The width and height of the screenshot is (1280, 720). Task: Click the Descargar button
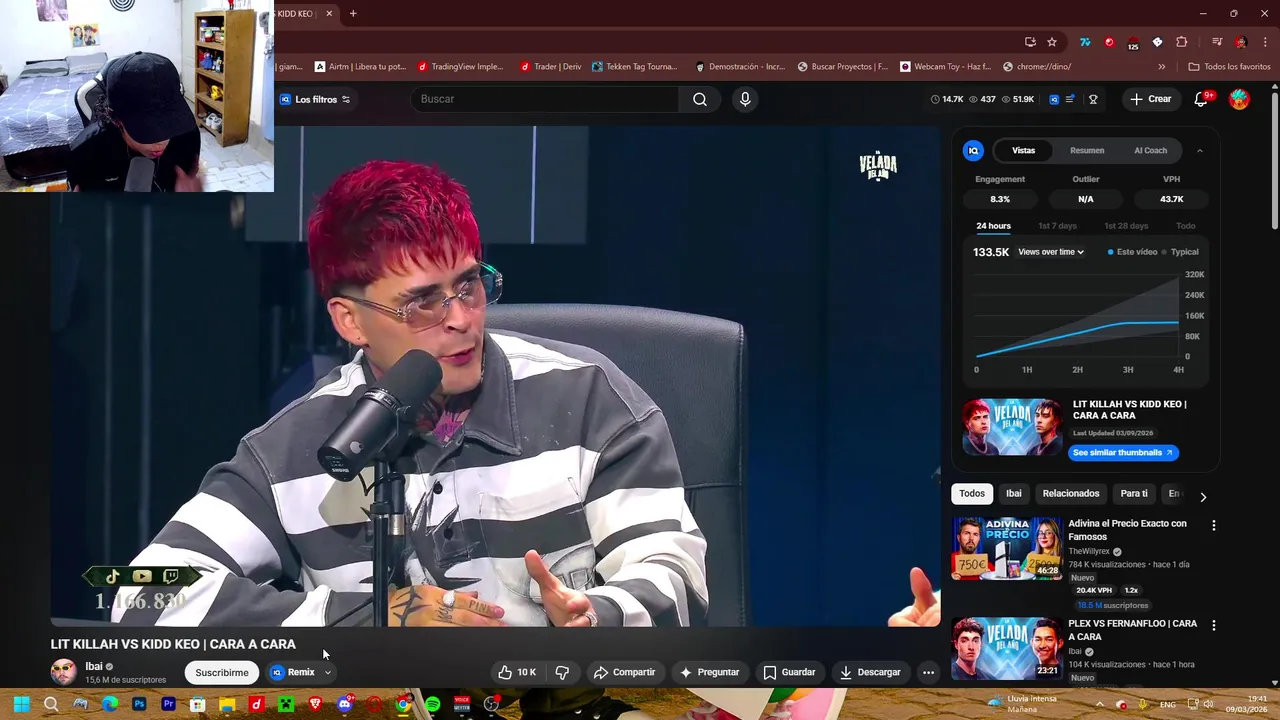[870, 672]
